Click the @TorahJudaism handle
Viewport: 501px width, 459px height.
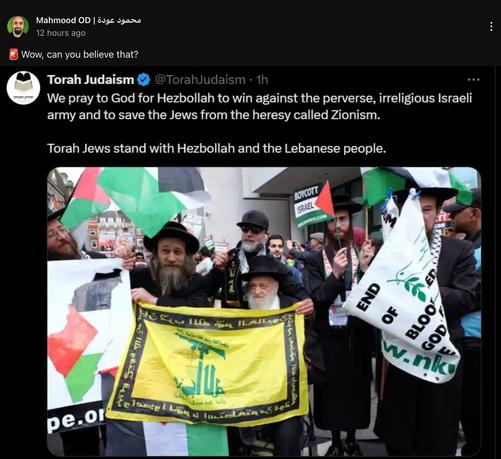click(200, 80)
